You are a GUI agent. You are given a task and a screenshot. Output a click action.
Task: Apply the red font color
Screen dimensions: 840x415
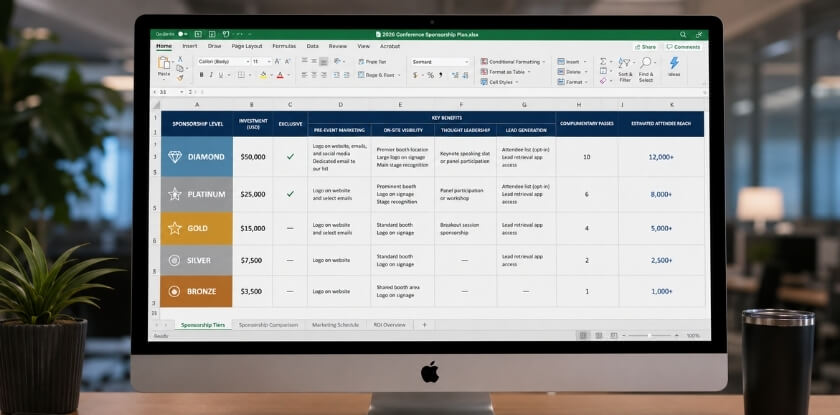pos(280,75)
